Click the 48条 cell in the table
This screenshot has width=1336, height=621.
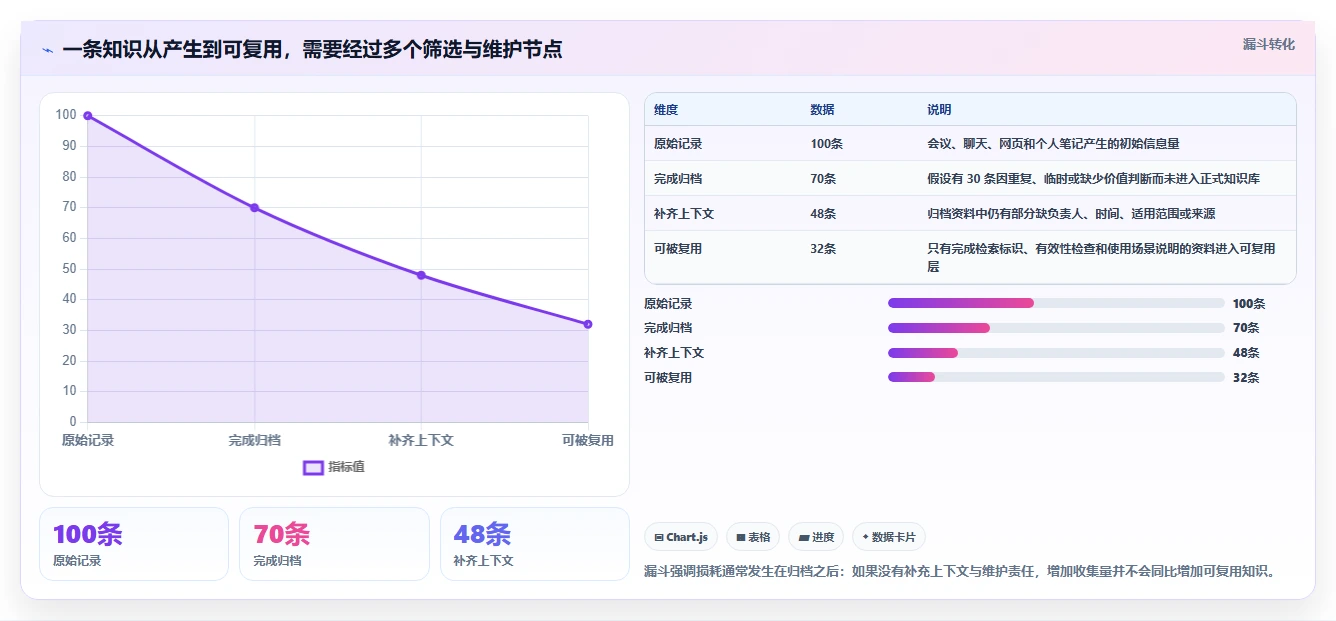tap(823, 214)
